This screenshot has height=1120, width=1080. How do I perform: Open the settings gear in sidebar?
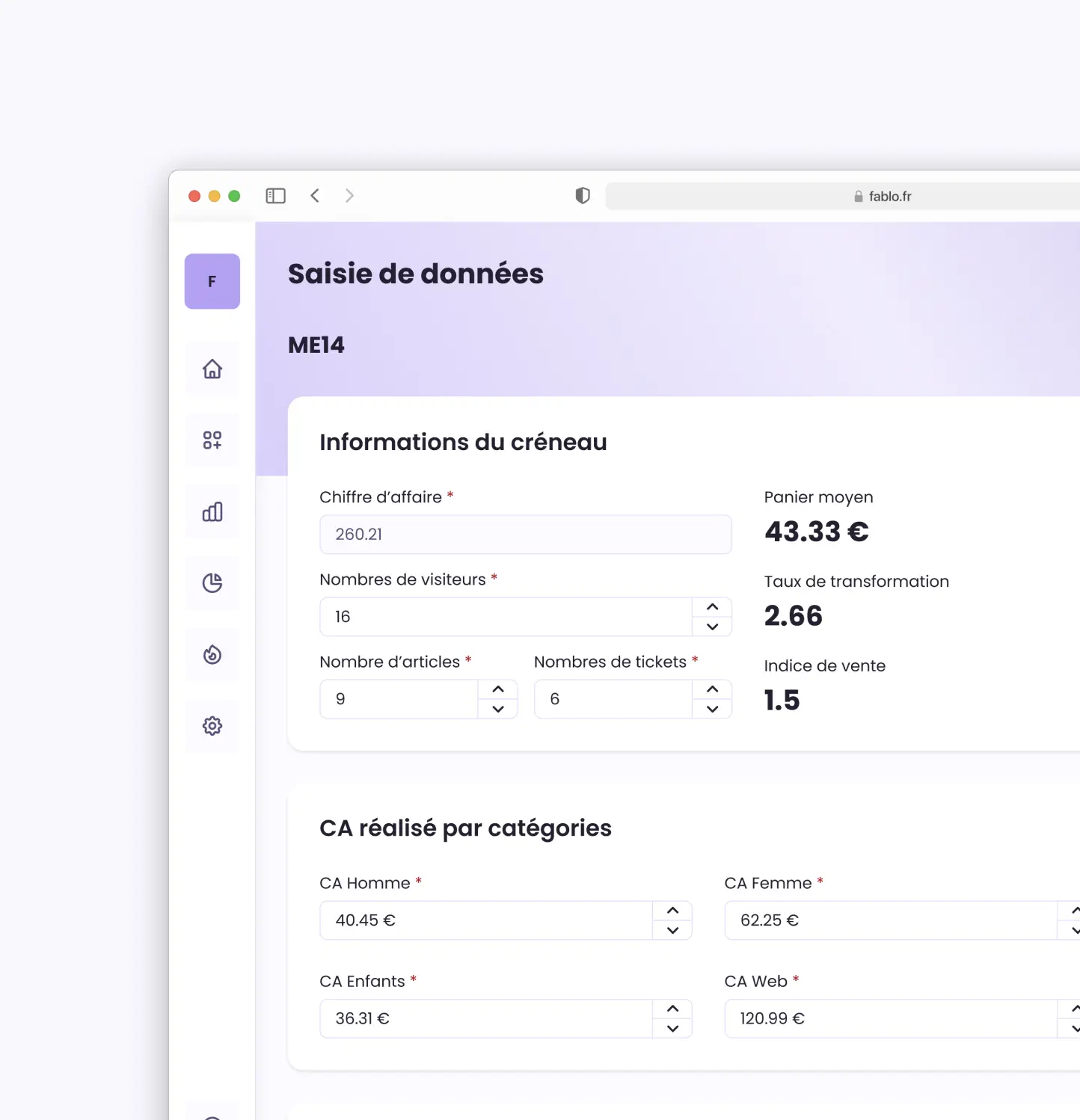[212, 726]
